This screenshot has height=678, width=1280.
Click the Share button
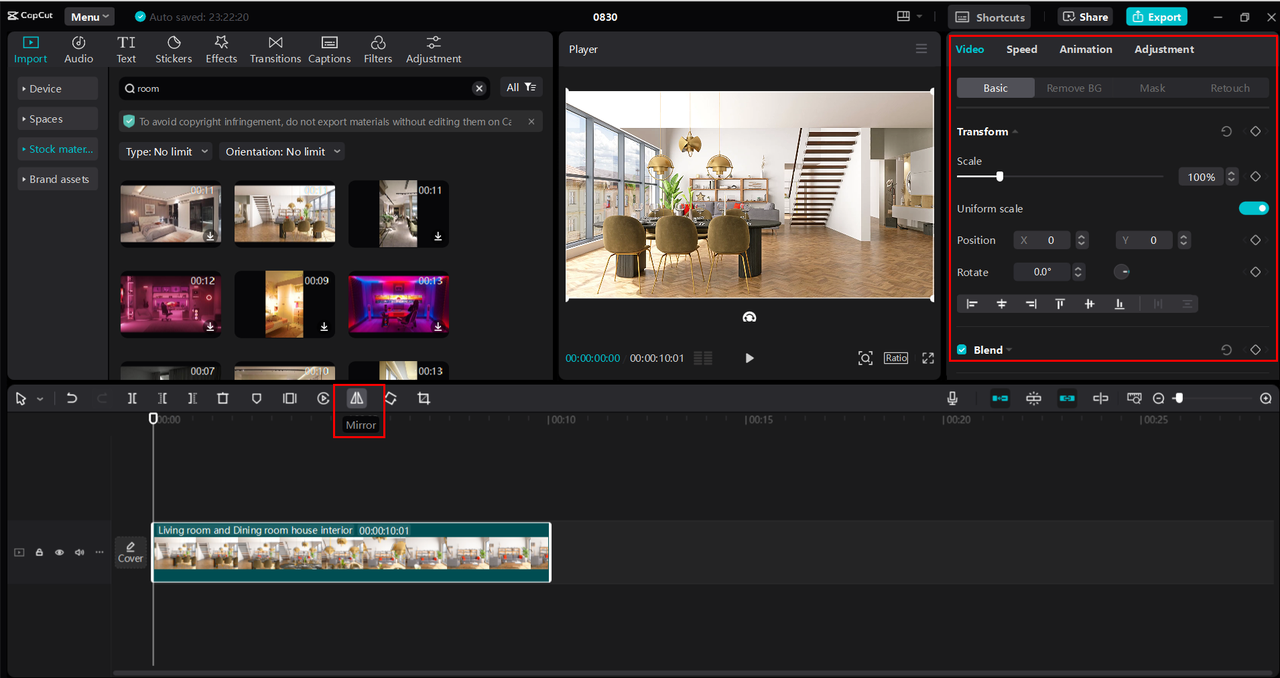1085,17
